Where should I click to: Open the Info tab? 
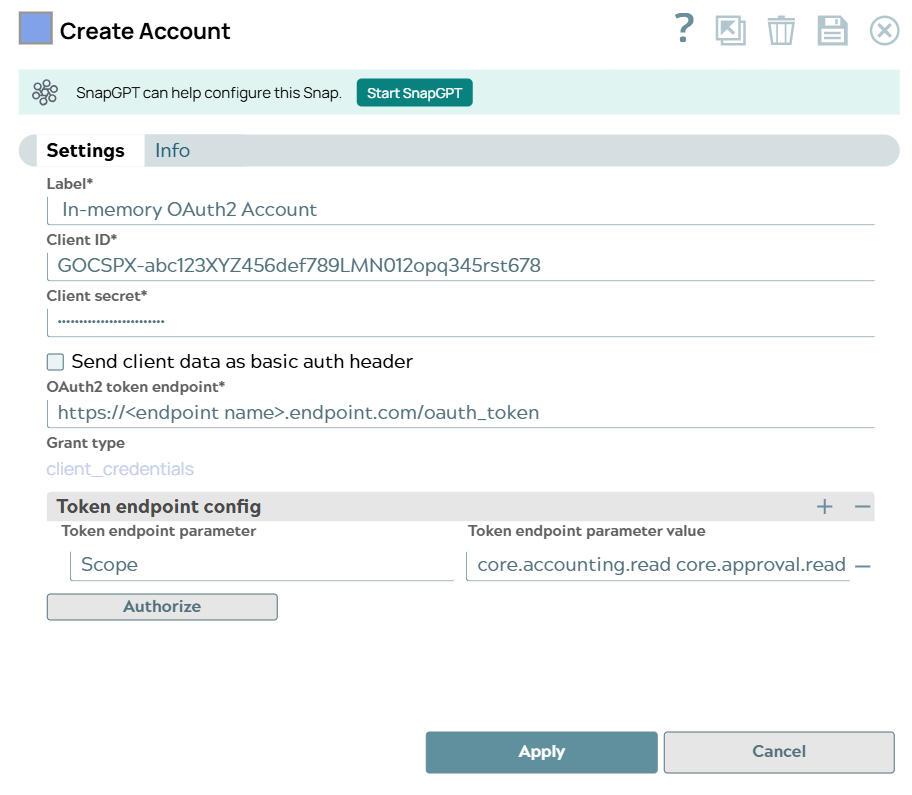tap(172, 151)
